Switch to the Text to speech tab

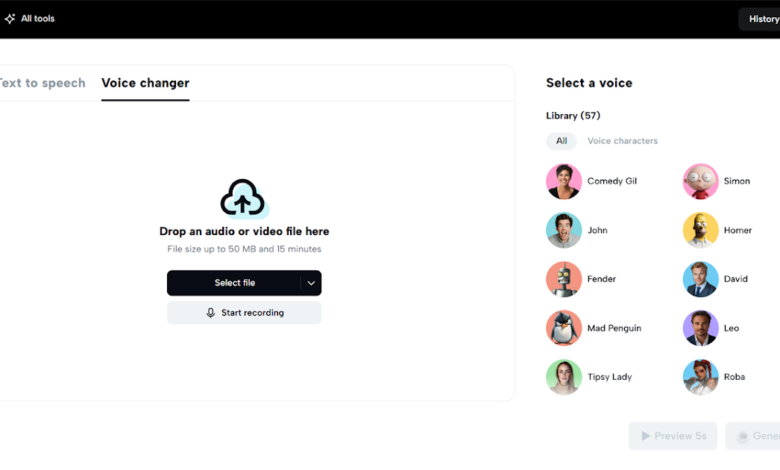click(x=42, y=83)
